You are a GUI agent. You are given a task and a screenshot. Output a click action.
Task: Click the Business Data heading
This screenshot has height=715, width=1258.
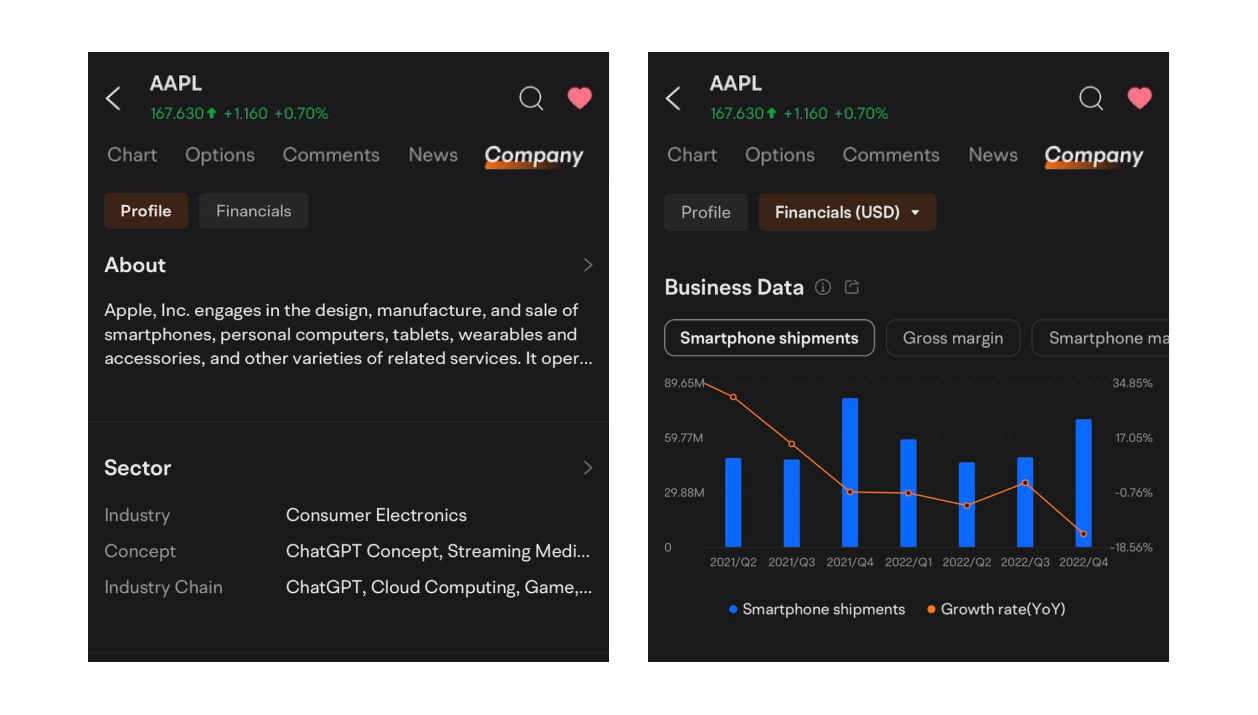click(734, 288)
